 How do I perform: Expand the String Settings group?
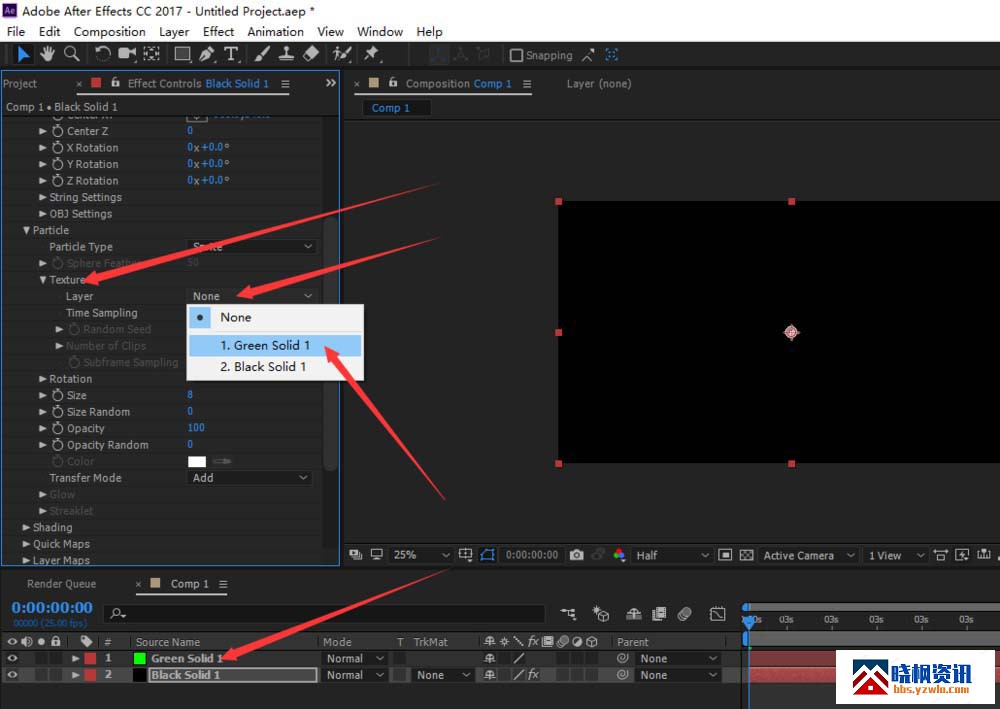[x=43, y=197]
